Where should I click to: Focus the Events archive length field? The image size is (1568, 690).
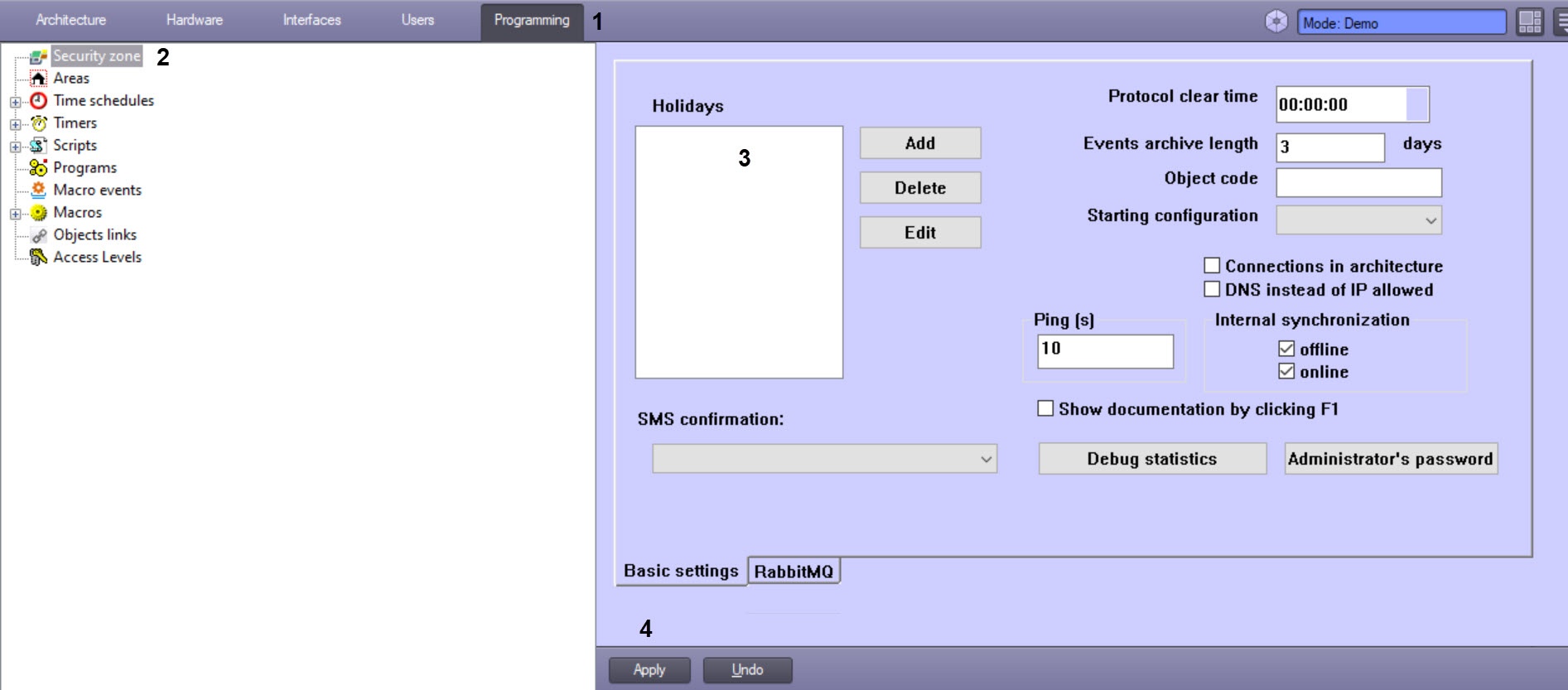click(x=1330, y=147)
